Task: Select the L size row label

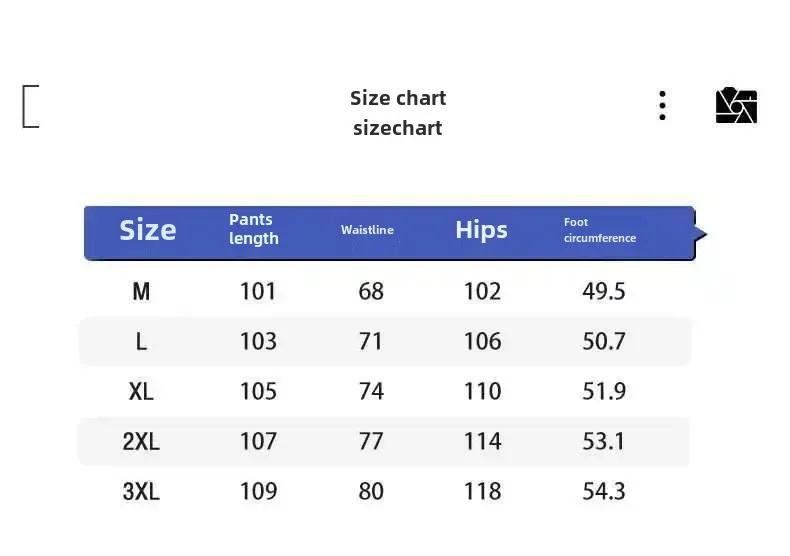Action: click(142, 341)
